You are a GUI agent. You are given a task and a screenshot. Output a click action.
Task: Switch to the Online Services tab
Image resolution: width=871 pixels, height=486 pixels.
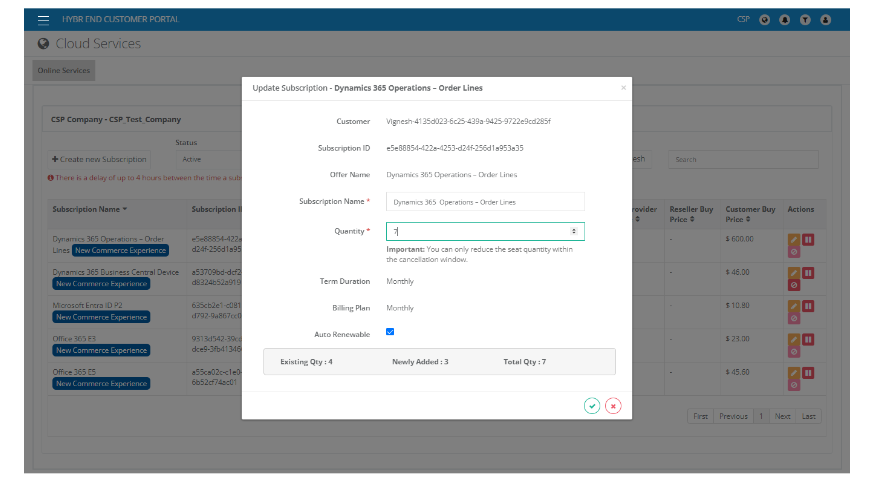coord(64,71)
